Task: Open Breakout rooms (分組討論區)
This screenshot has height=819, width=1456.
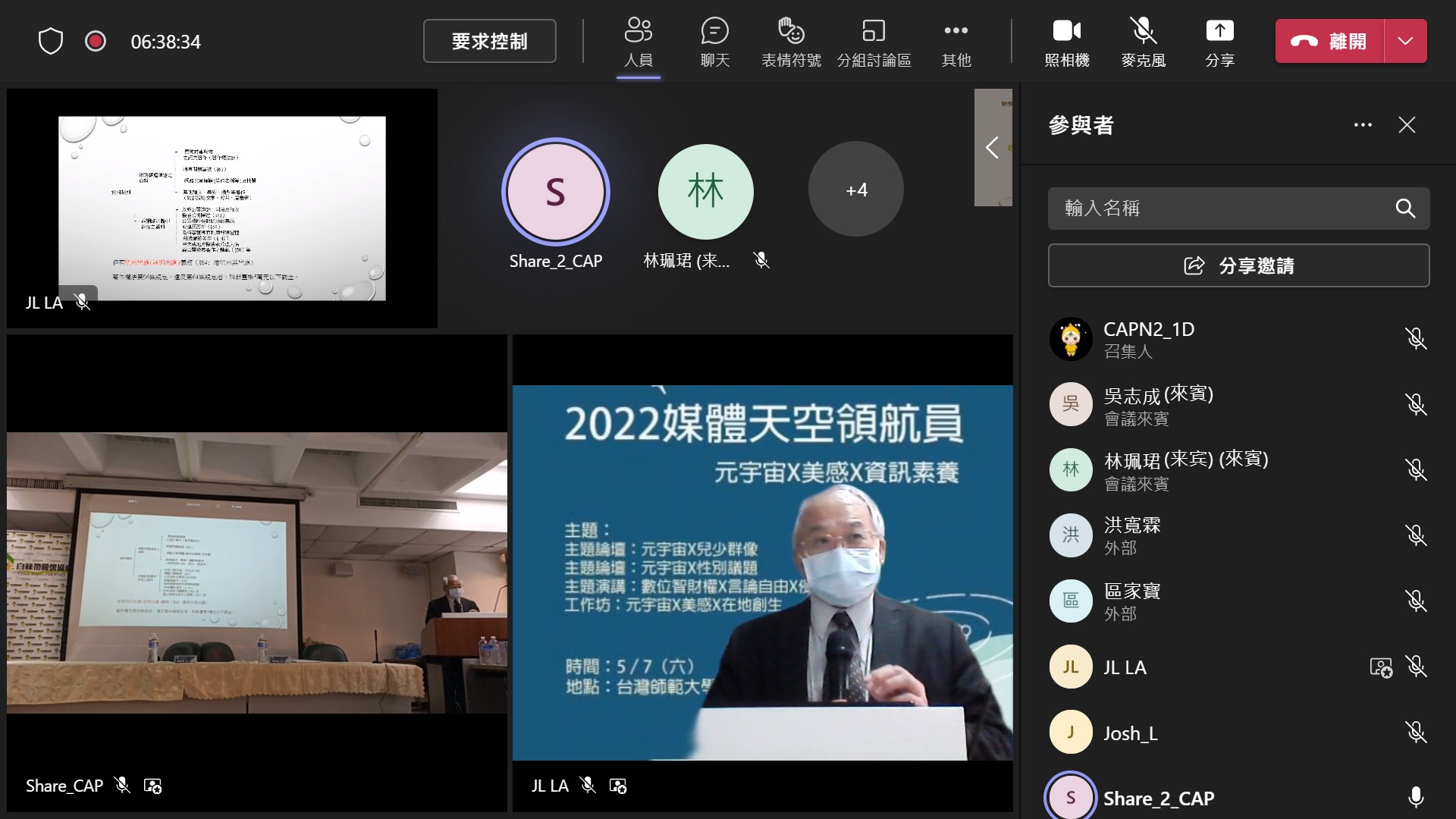Action: 874,42
